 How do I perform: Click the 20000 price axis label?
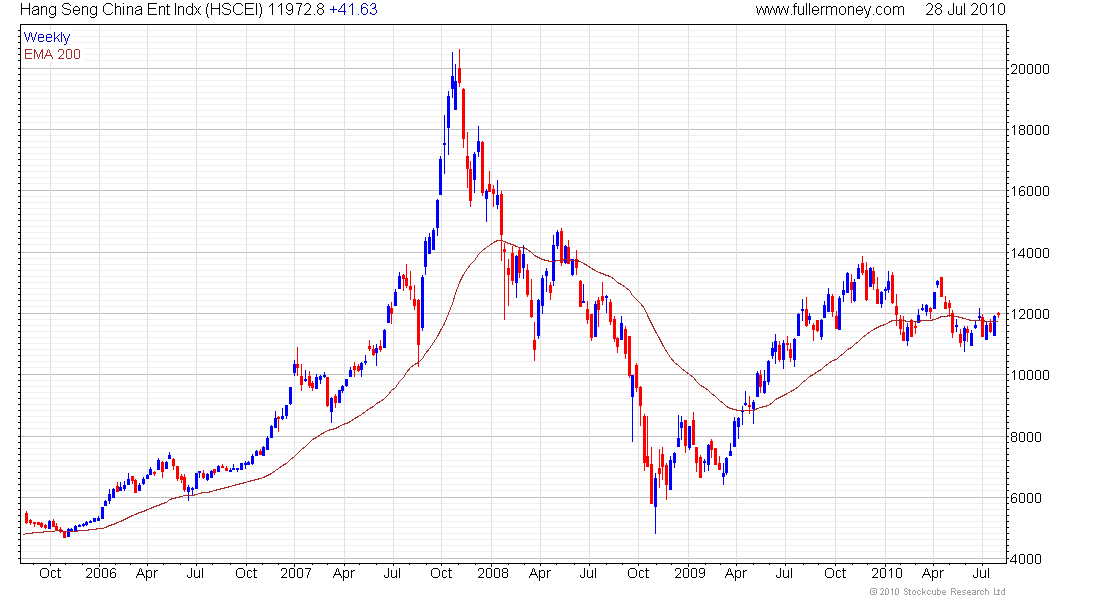pyautogui.click(x=1030, y=69)
